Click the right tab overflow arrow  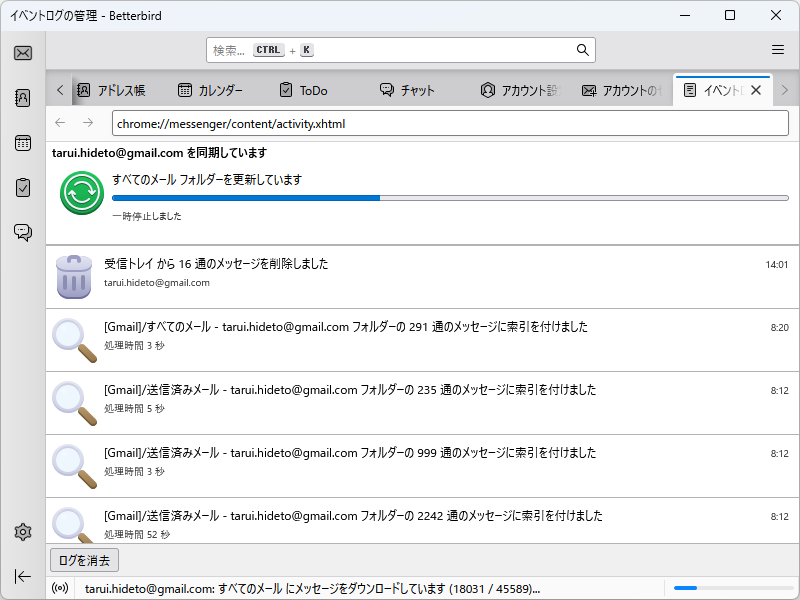(786, 89)
